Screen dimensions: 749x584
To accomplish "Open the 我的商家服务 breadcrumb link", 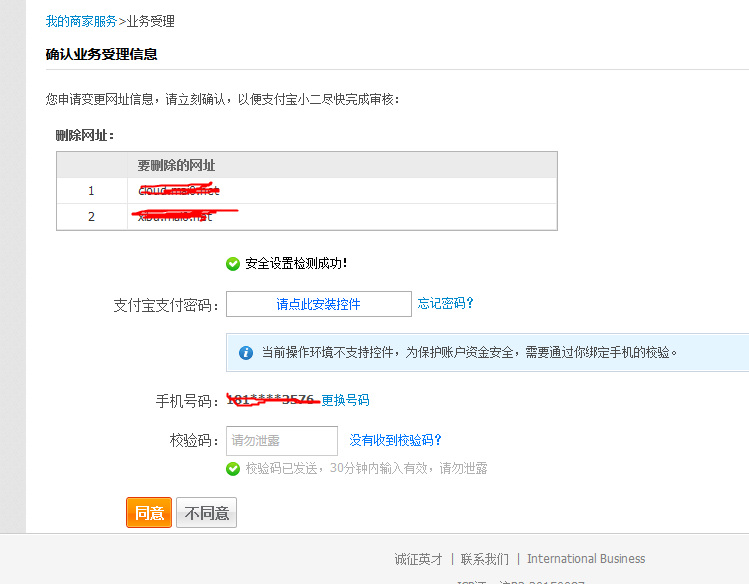I will (81, 21).
